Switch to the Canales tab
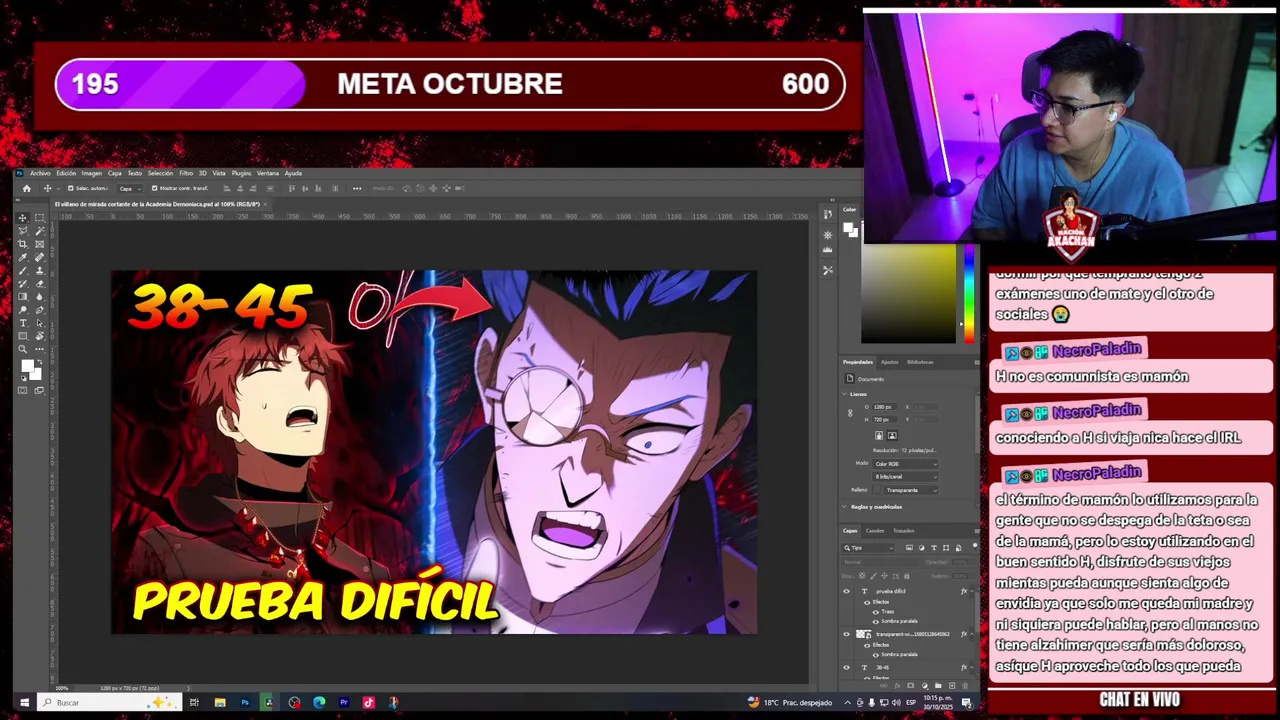 (875, 530)
